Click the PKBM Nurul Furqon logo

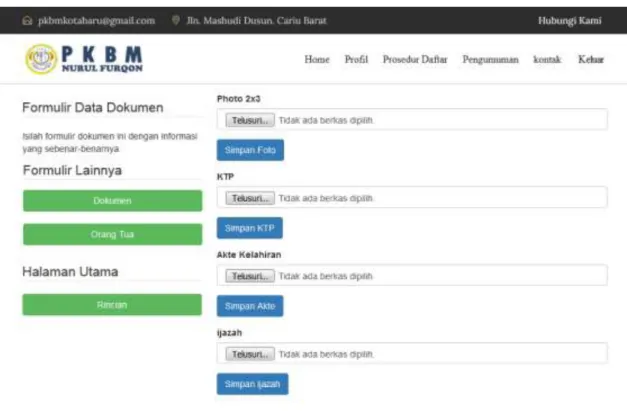[x=84, y=59]
